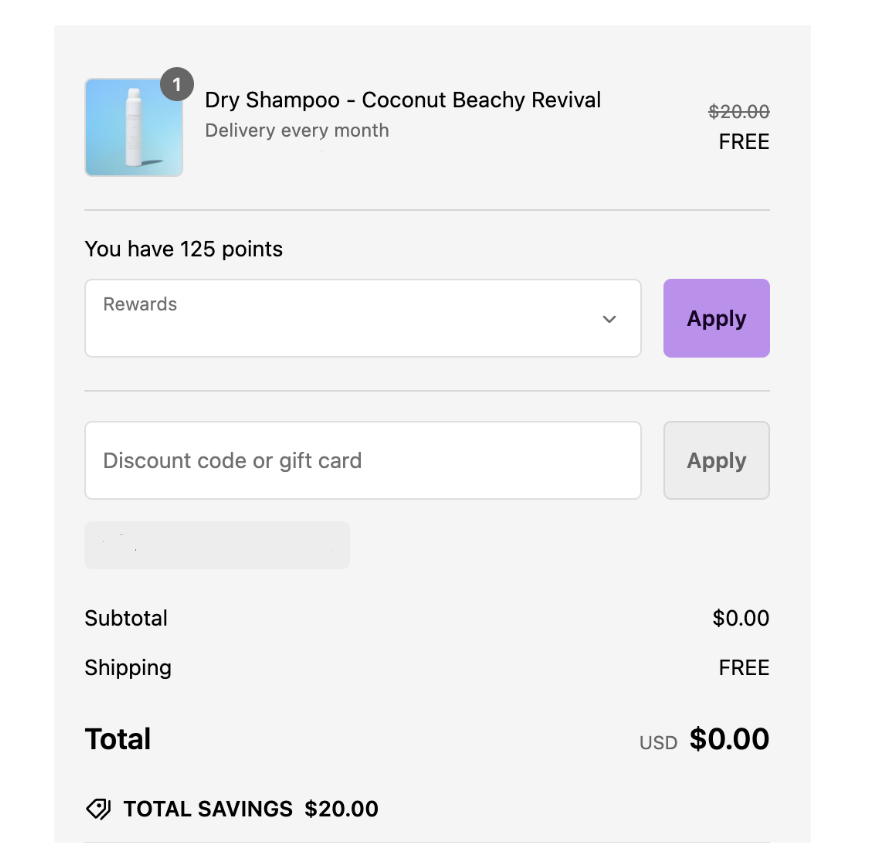
Task: Open the Rewards dropdown
Action: point(362,318)
